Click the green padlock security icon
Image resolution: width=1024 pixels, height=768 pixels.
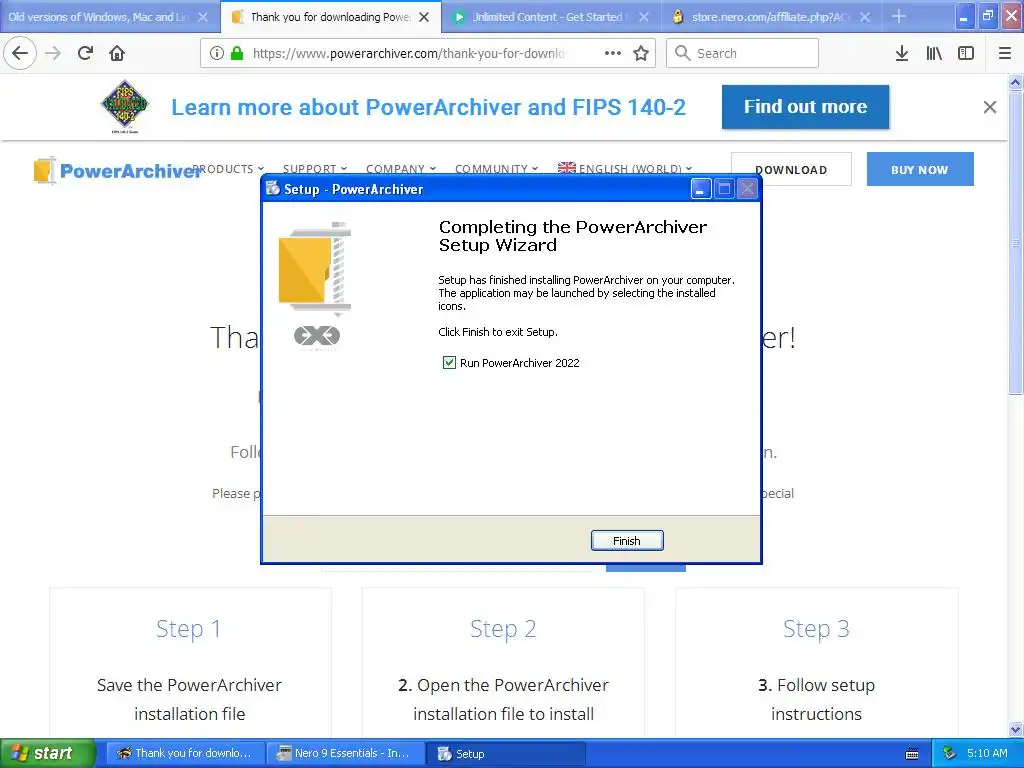click(x=237, y=53)
